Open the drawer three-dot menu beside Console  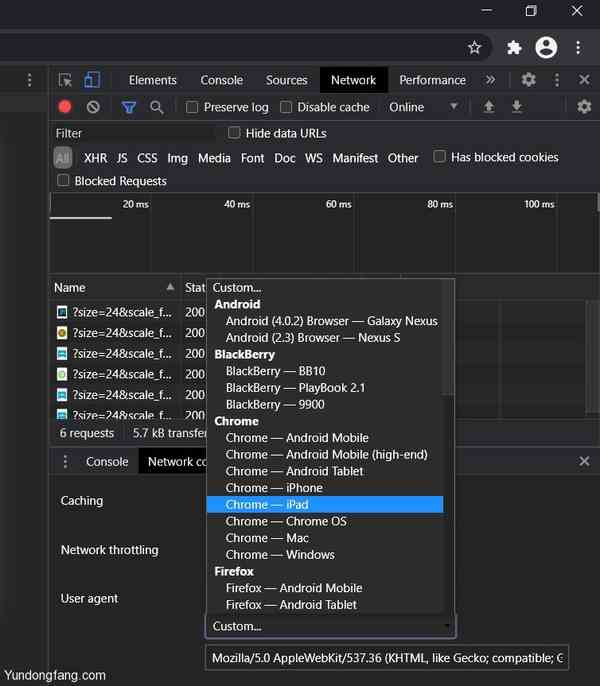65,462
